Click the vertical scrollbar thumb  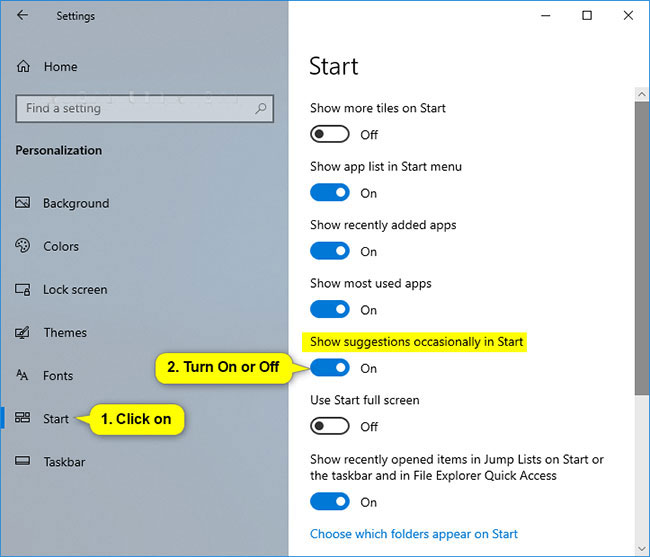(642, 249)
